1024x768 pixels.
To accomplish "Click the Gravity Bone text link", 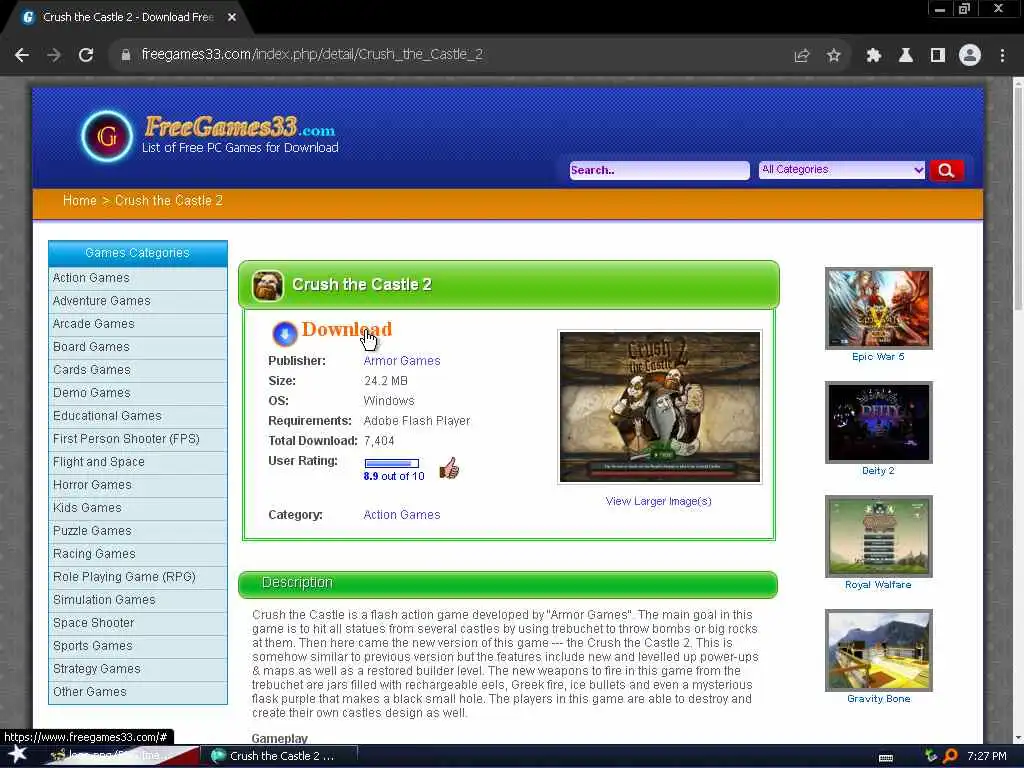I will tap(878, 699).
